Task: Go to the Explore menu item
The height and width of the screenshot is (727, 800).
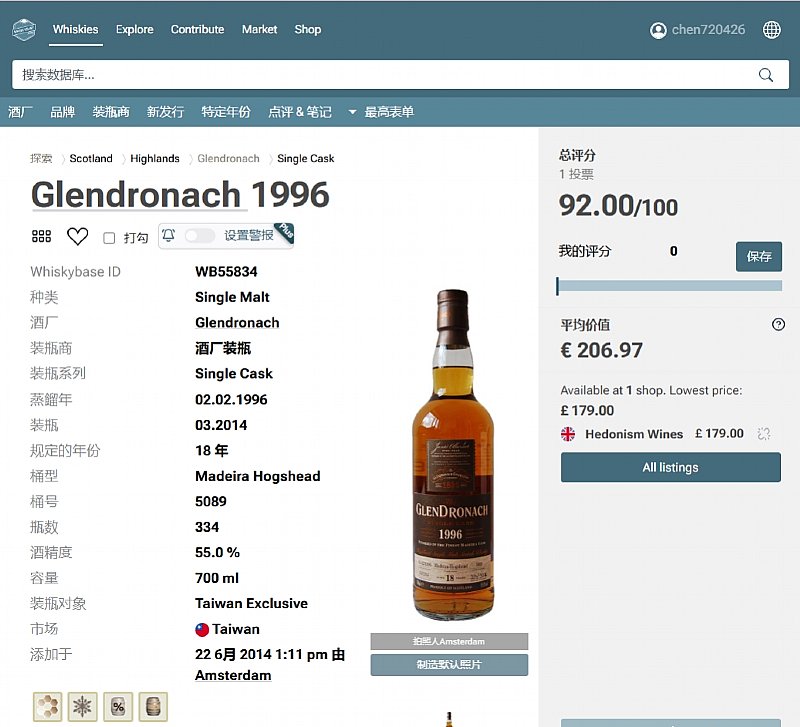Action: click(134, 30)
